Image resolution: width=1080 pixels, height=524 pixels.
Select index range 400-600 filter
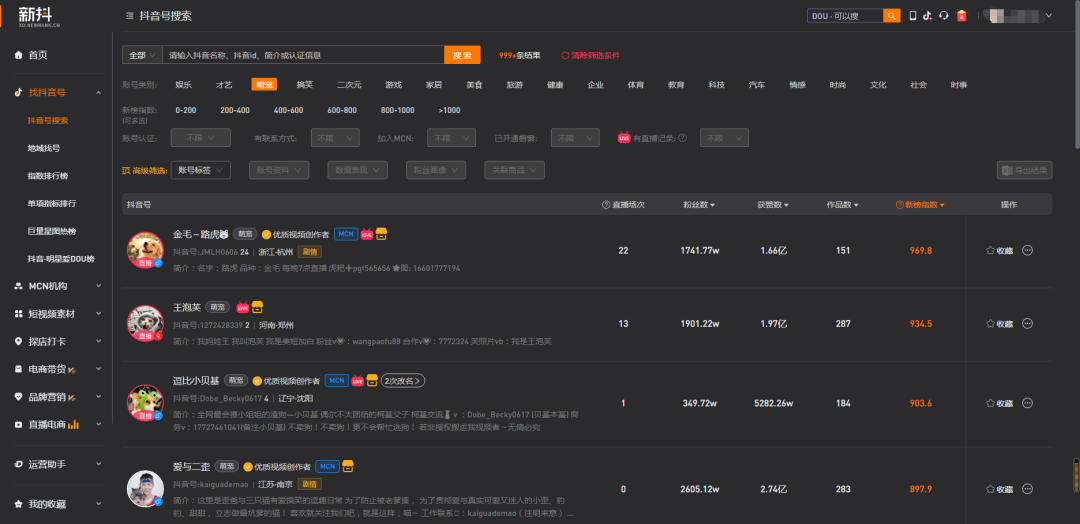(x=288, y=110)
